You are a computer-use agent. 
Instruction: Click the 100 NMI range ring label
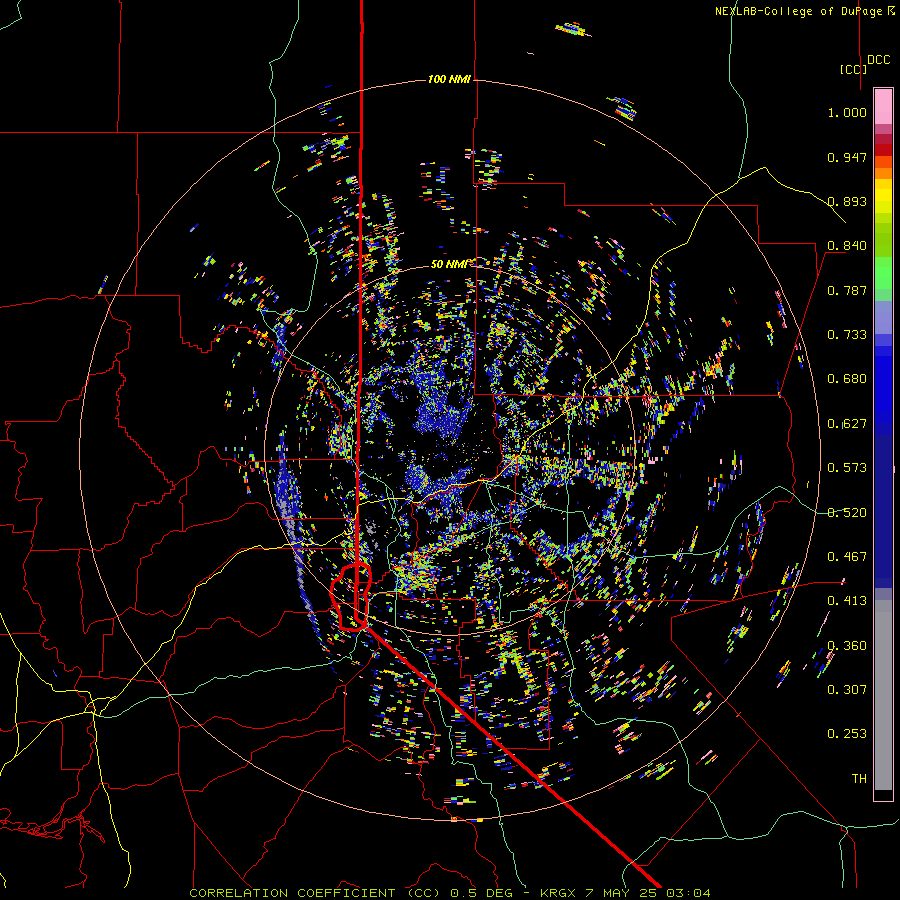click(449, 79)
